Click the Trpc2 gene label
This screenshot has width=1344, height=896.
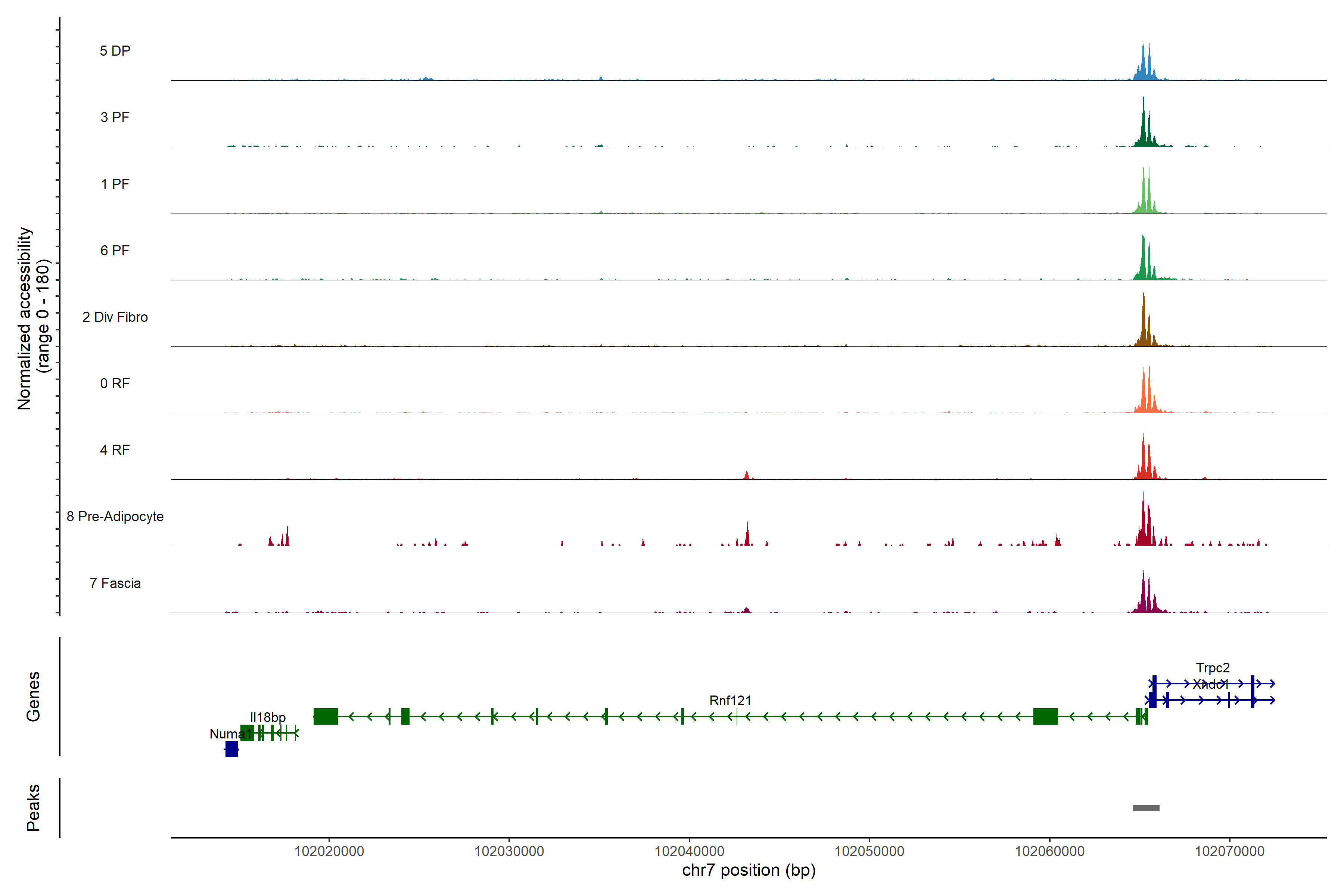(x=1213, y=668)
